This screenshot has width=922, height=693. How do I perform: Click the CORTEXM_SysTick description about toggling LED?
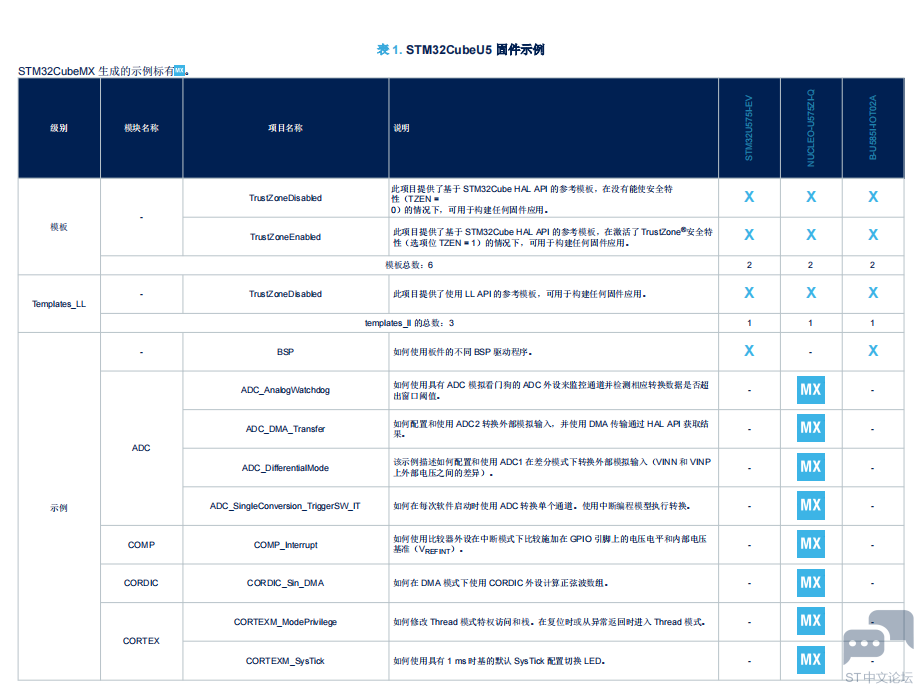coord(499,661)
